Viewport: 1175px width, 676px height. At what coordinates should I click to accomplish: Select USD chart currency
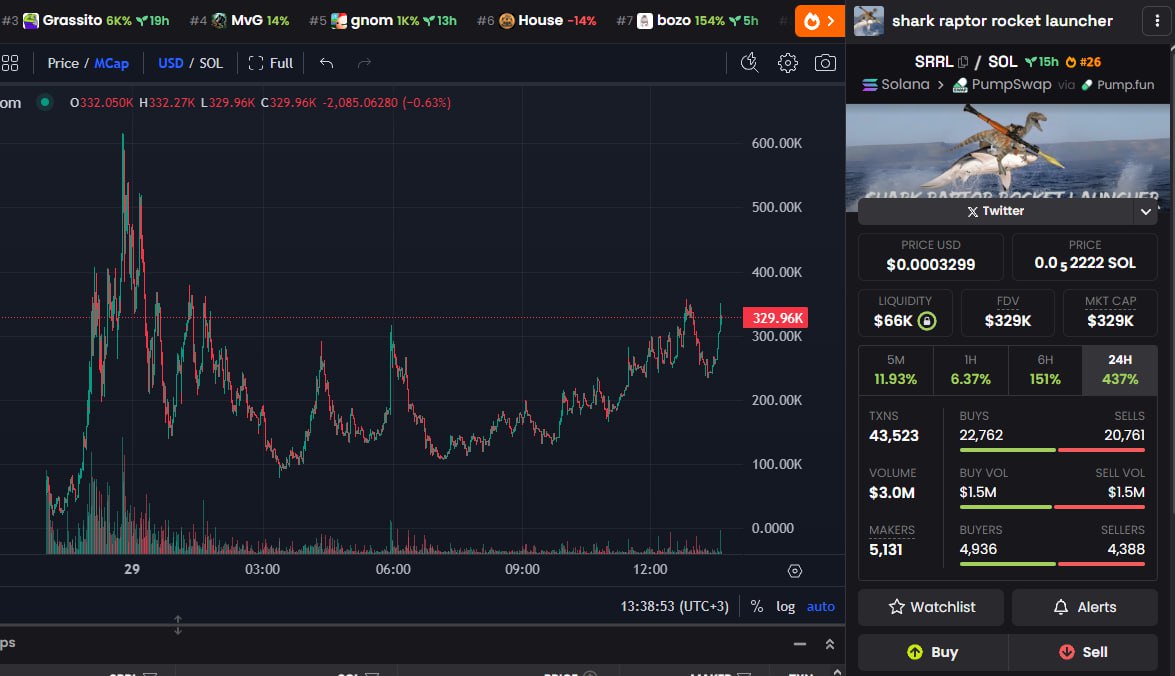[170, 63]
